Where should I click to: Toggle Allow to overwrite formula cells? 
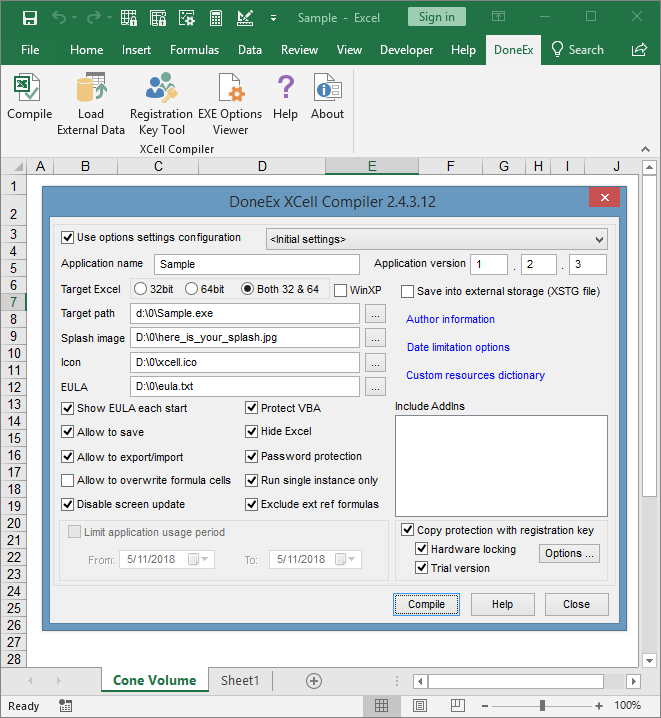67,480
